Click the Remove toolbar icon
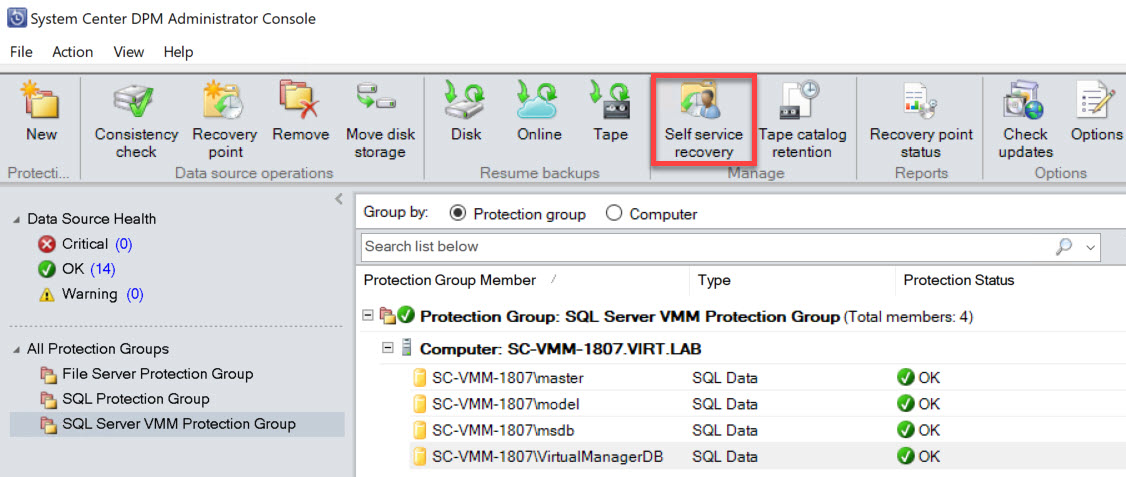The image size is (1126, 477). [300, 101]
